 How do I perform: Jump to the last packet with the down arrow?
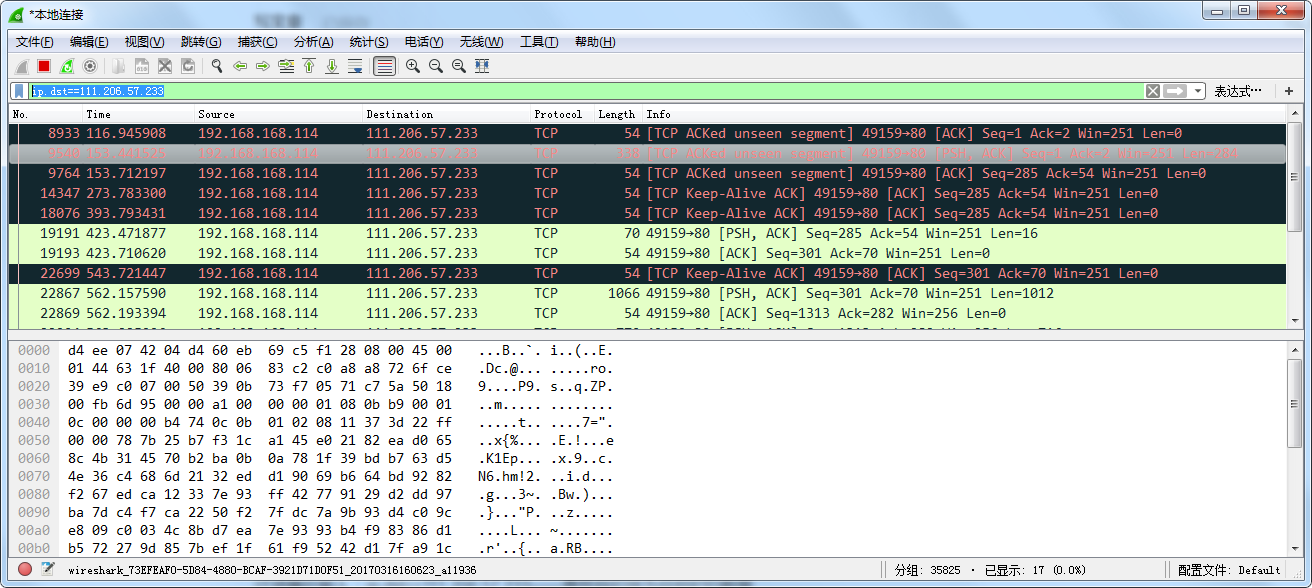pyautogui.click(x=332, y=66)
